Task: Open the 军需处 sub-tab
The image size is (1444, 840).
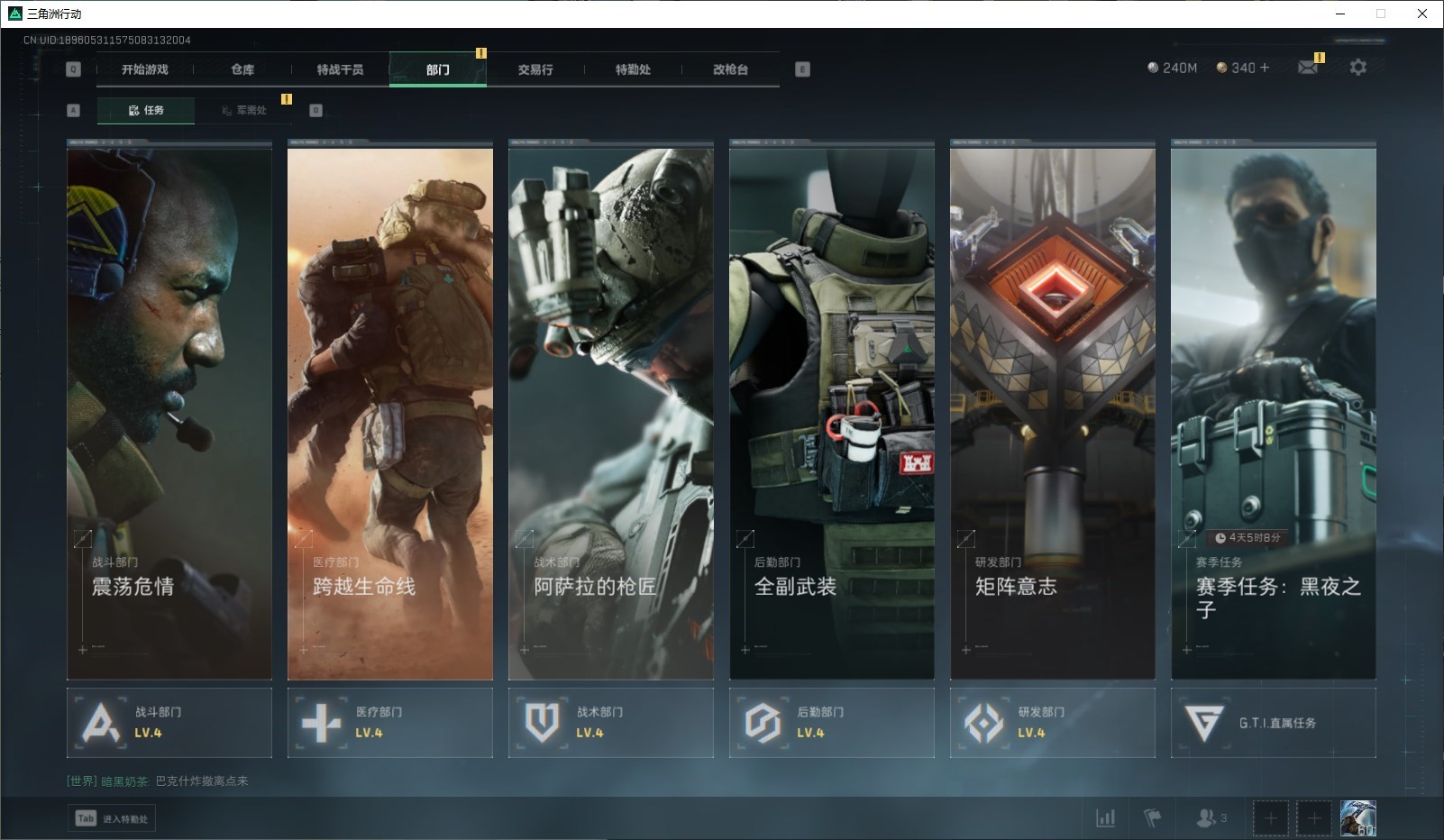Action: (x=244, y=110)
